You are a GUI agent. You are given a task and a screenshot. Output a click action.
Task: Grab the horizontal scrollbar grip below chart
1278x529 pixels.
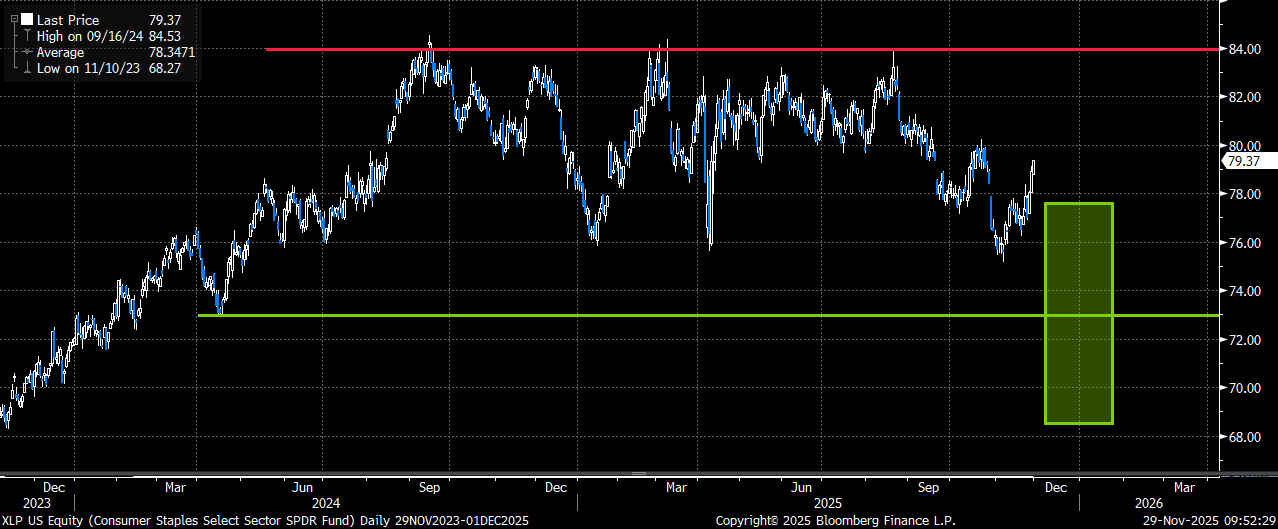638,474
